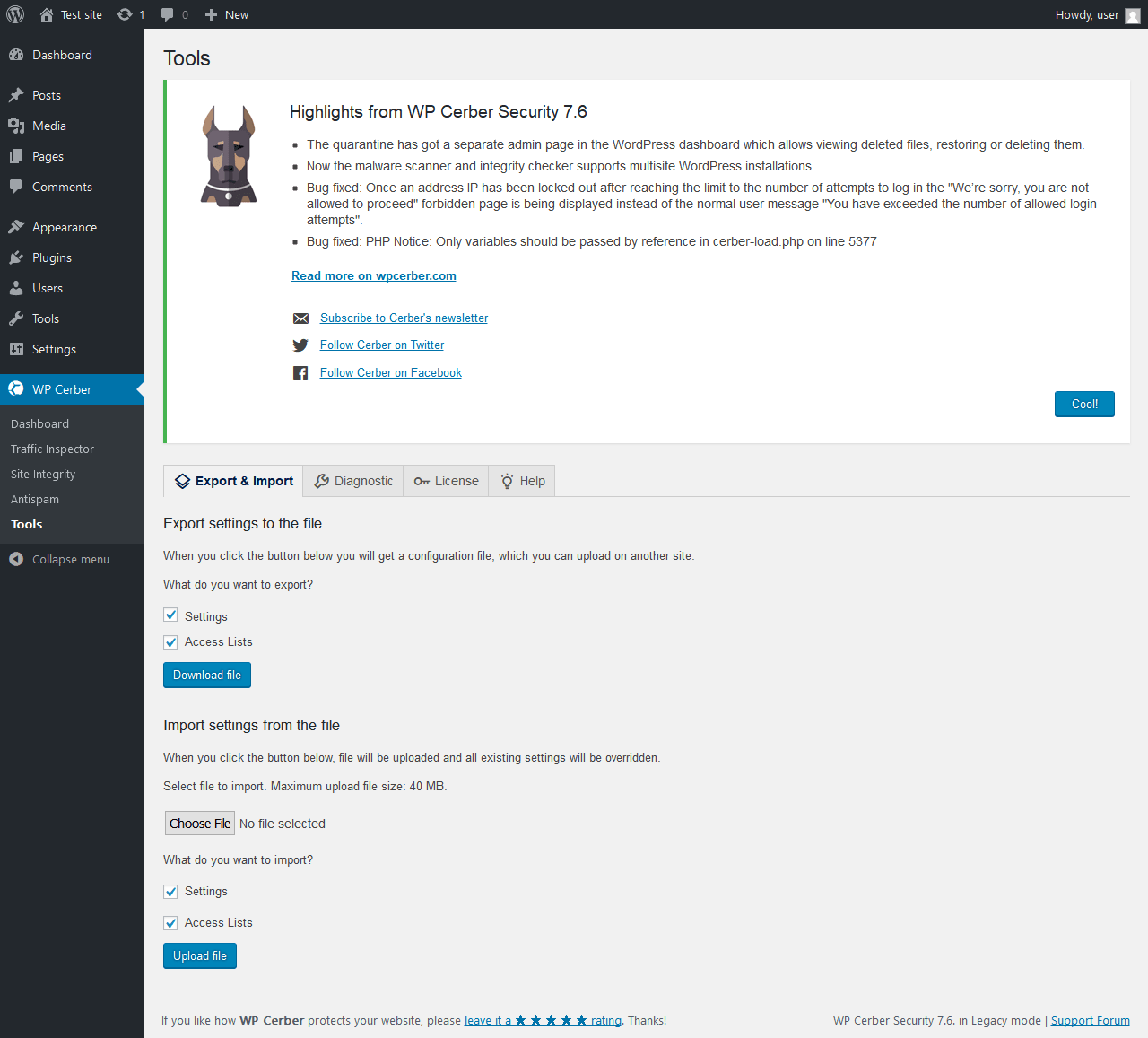Click the Users person icon

click(16, 288)
